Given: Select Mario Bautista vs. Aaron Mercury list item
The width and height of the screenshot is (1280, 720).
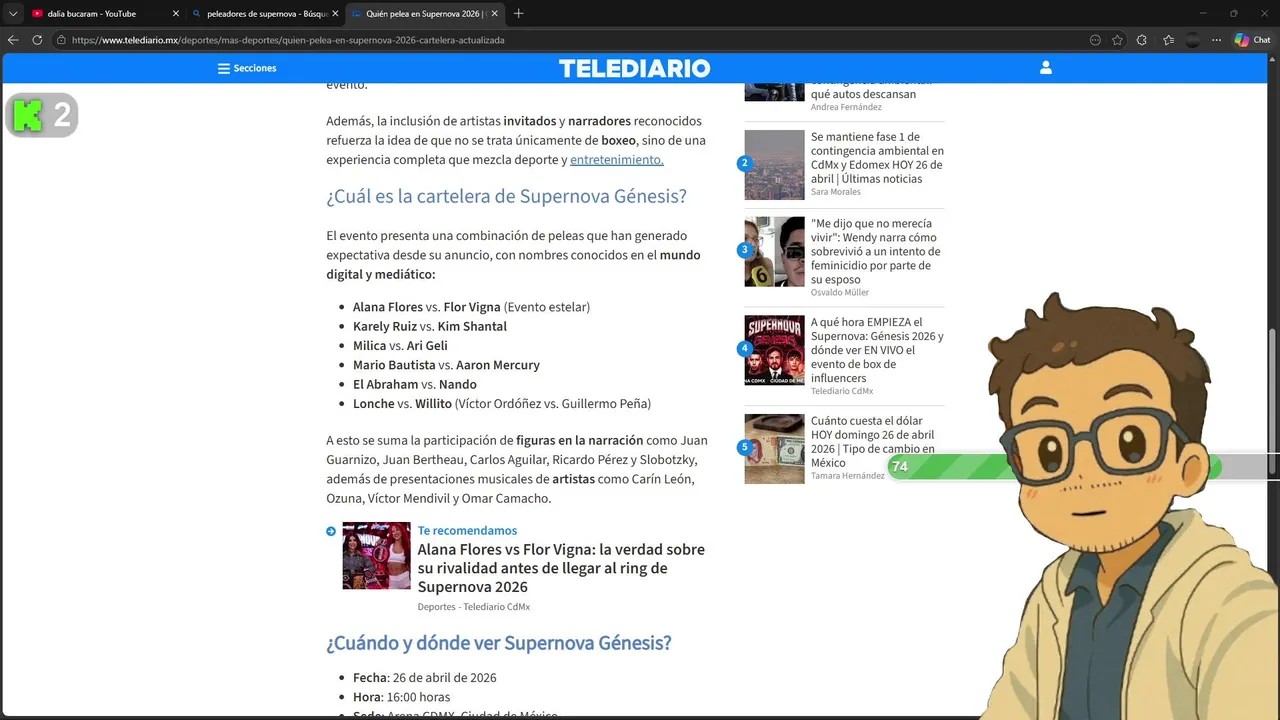Looking at the screenshot, I should coord(446,365).
